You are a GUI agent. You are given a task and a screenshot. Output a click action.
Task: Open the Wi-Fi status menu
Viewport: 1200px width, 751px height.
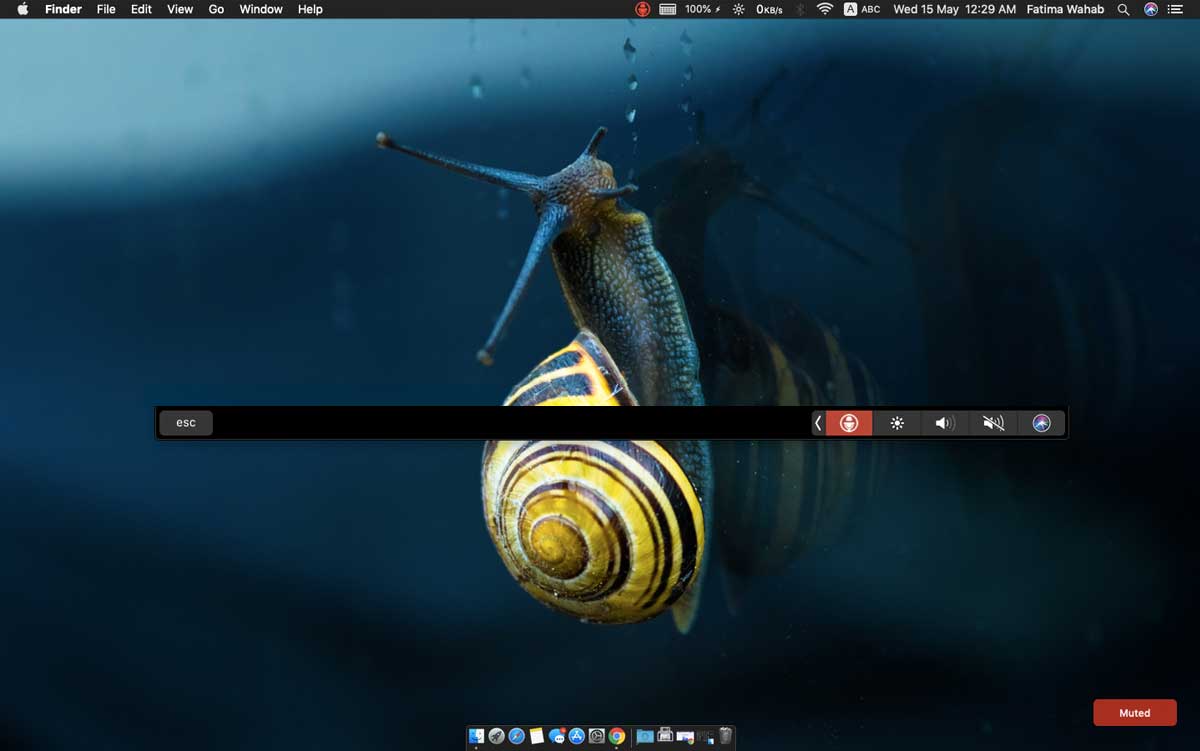pyautogui.click(x=824, y=9)
